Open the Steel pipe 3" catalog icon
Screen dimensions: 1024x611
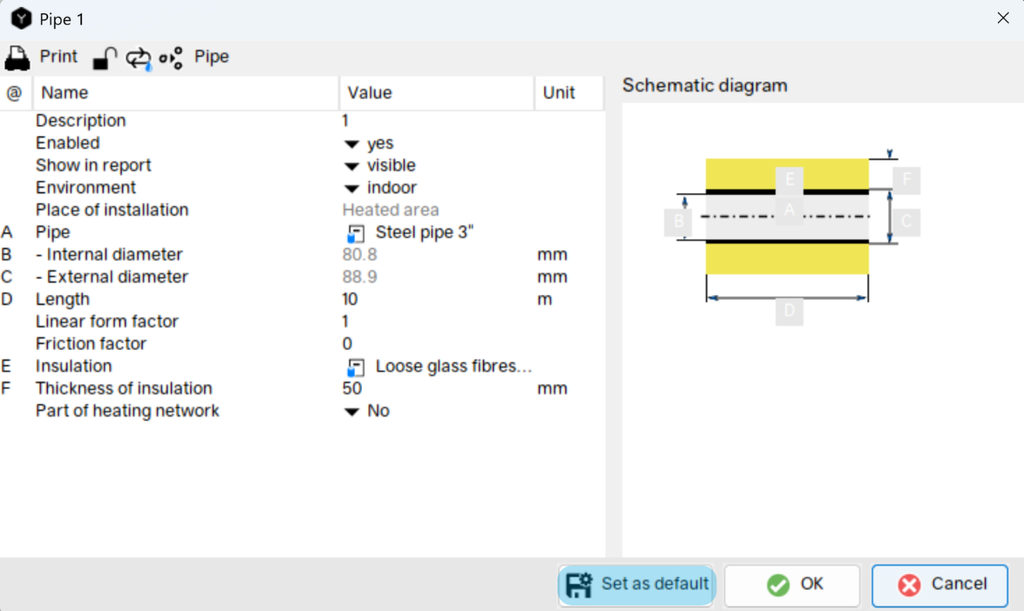(355, 233)
